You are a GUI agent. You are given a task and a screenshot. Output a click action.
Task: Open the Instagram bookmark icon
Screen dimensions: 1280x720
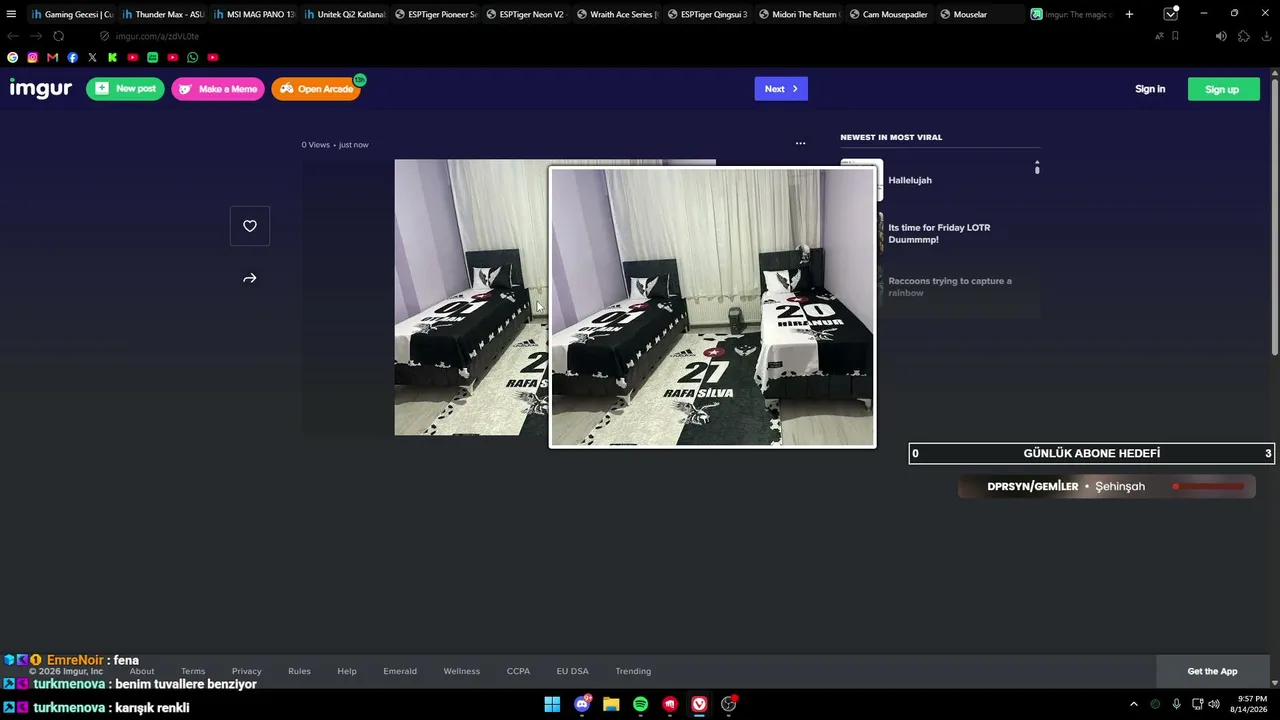pyautogui.click(x=33, y=58)
